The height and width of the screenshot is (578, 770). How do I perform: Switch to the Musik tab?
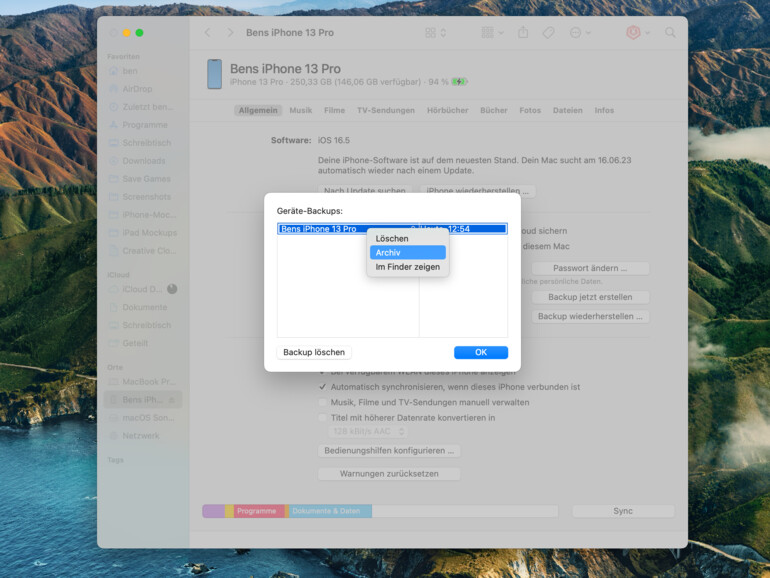pyautogui.click(x=301, y=110)
